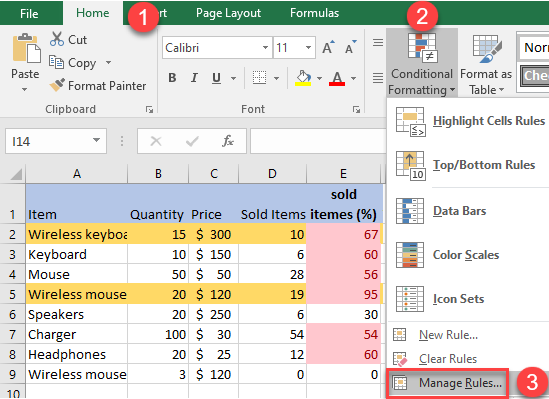Open Conditional Formatting button
The width and height of the screenshot is (549, 399).
422,63
